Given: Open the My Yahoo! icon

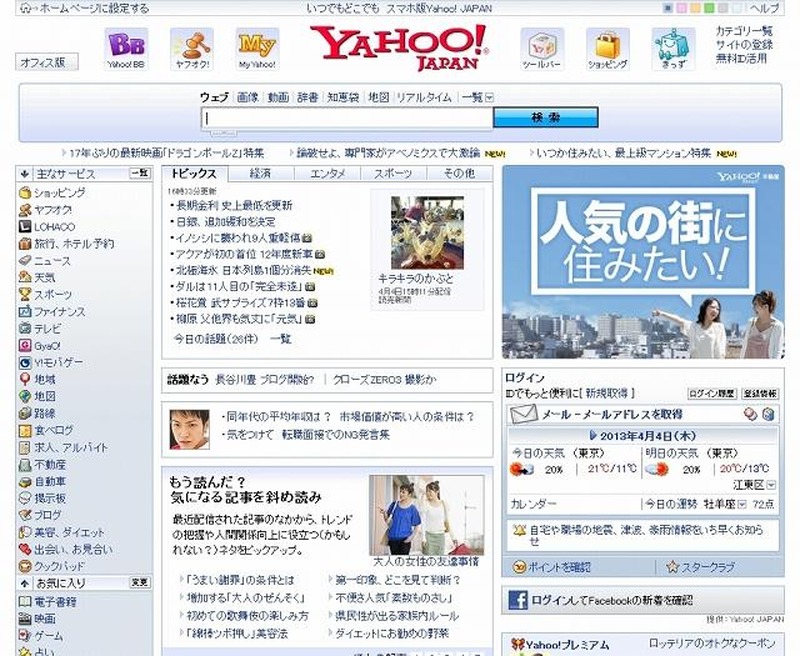Looking at the screenshot, I should 257,44.
